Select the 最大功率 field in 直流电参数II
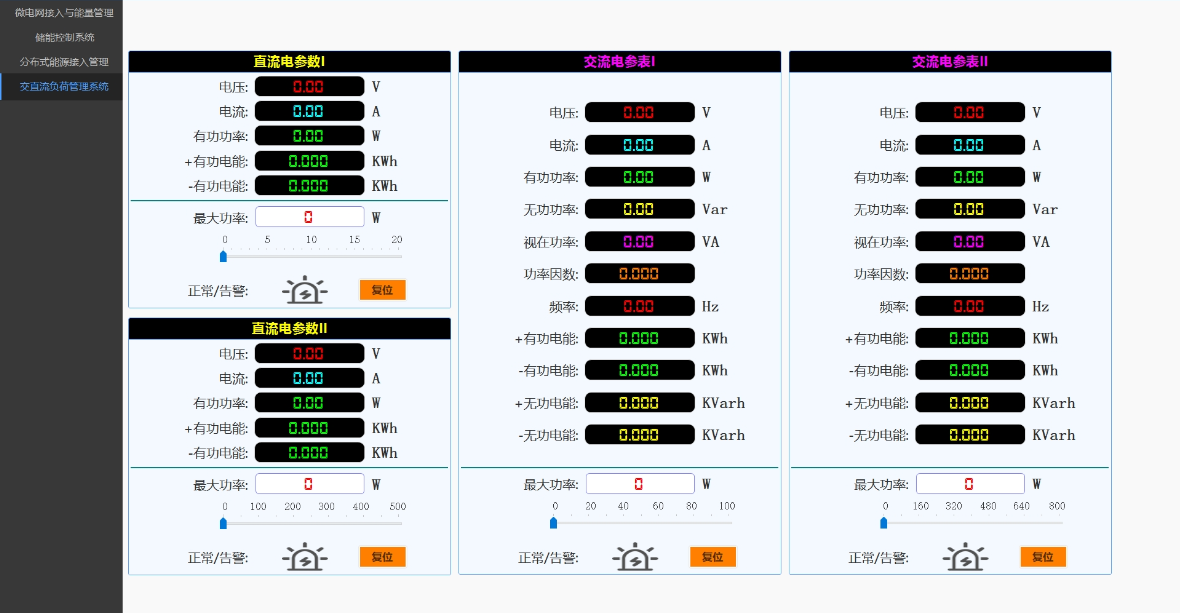 point(309,484)
